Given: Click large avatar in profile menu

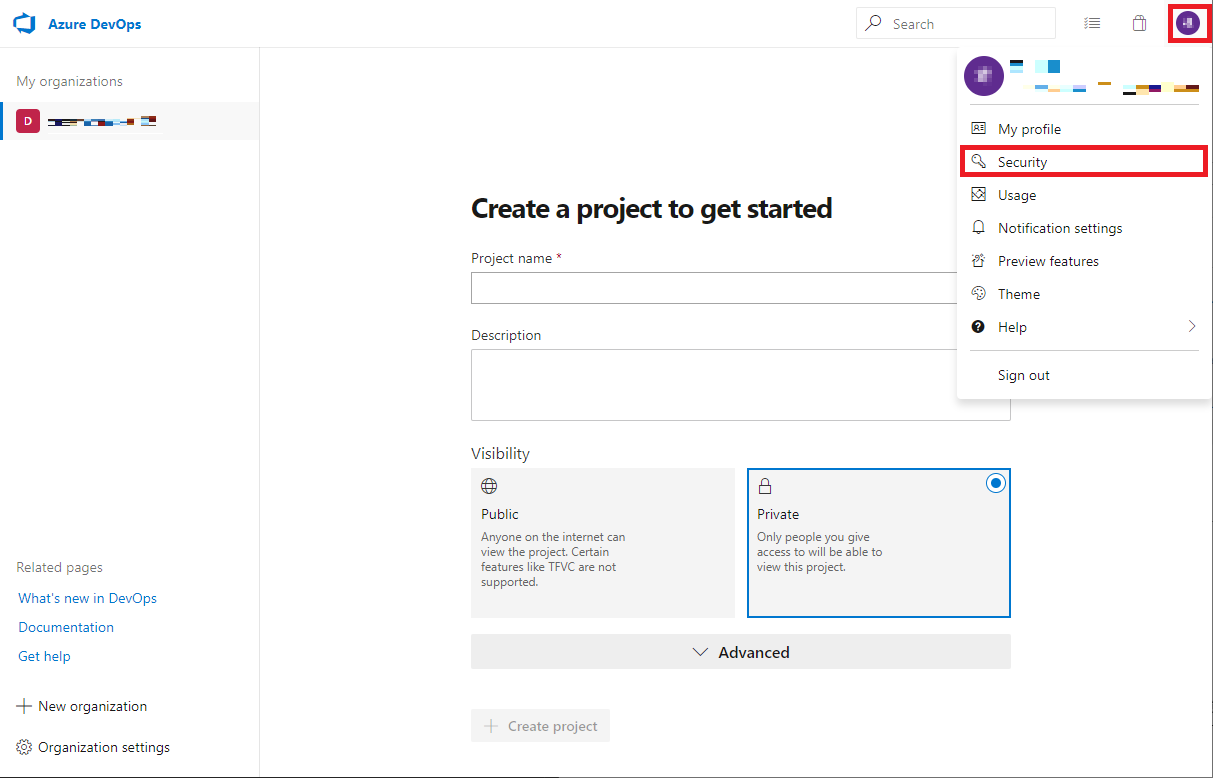Looking at the screenshot, I should point(984,76).
